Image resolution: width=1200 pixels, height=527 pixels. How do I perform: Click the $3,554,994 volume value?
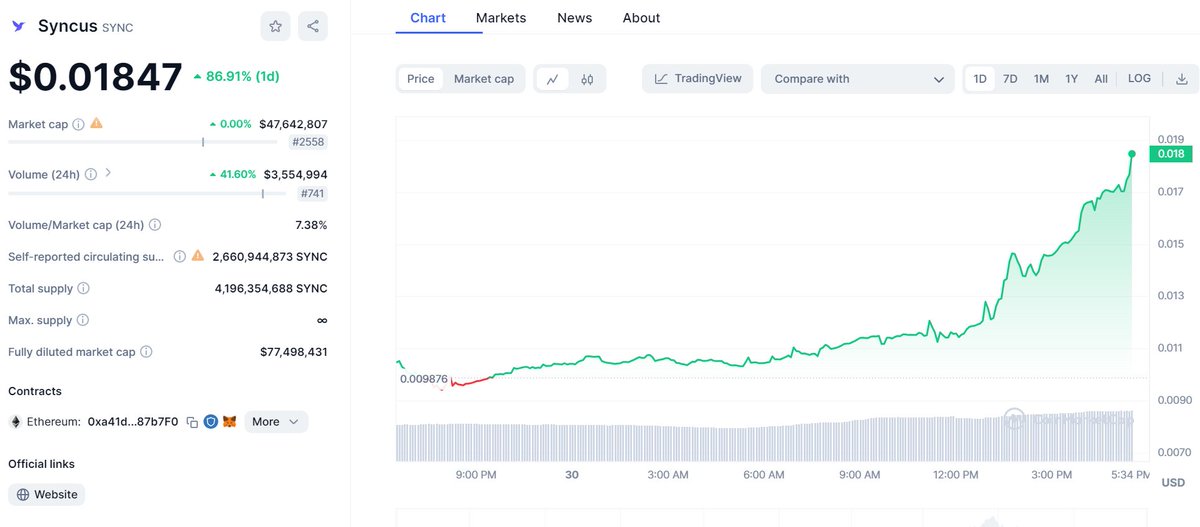296,174
